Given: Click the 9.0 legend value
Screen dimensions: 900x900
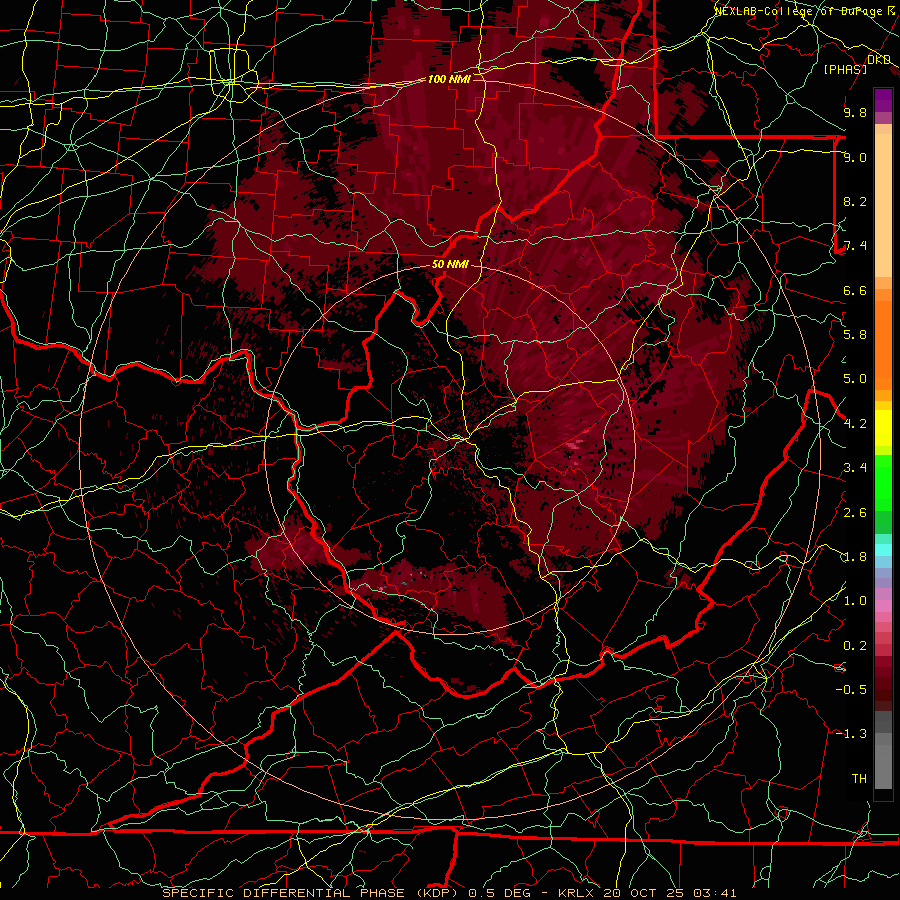Looking at the screenshot, I should [855, 157].
